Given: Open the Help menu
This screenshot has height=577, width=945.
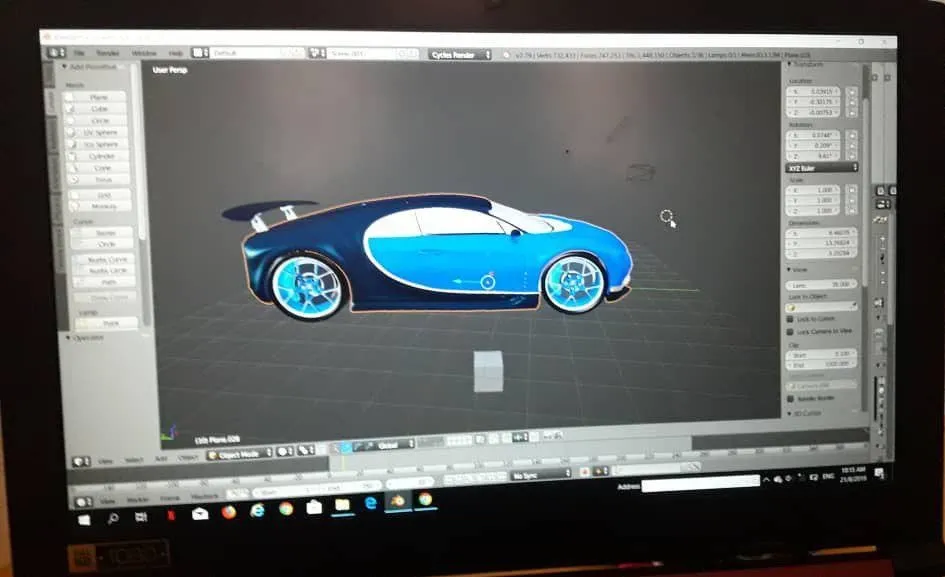Looking at the screenshot, I should click(x=175, y=53).
